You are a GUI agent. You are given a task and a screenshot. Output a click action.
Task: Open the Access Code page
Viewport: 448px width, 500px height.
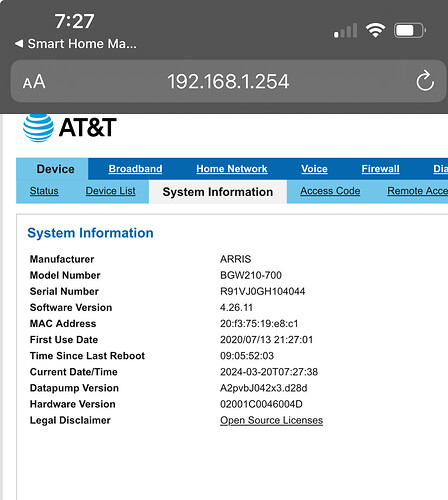coord(330,191)
